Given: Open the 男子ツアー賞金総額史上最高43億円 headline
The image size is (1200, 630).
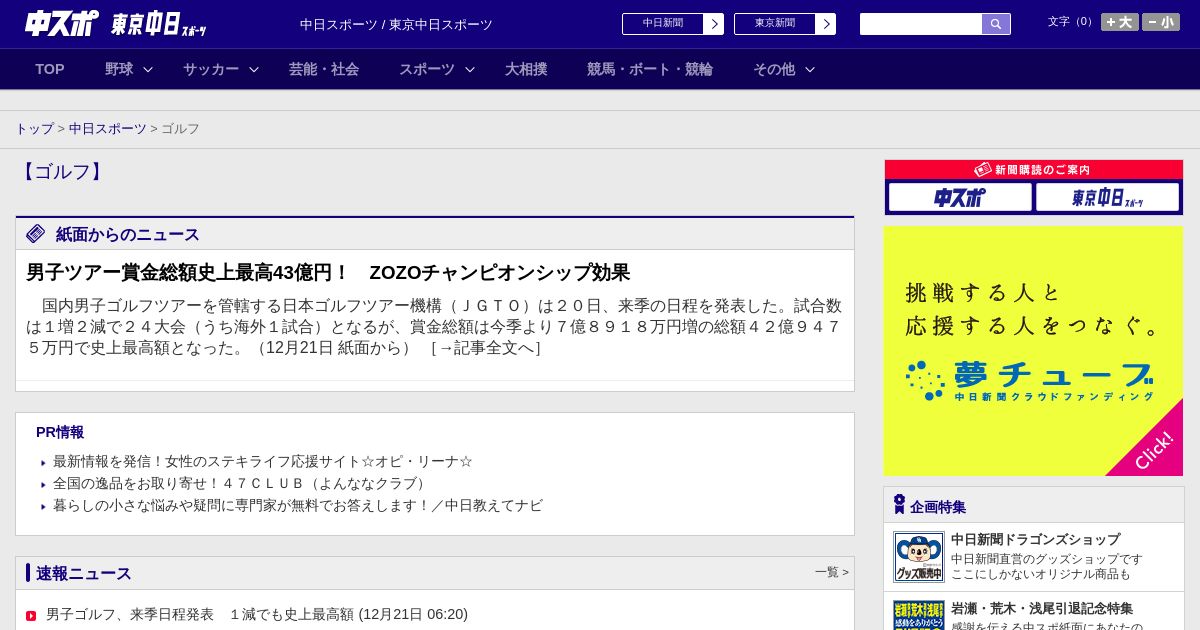Looking at the screenshot, I should [x=328, y=272].
